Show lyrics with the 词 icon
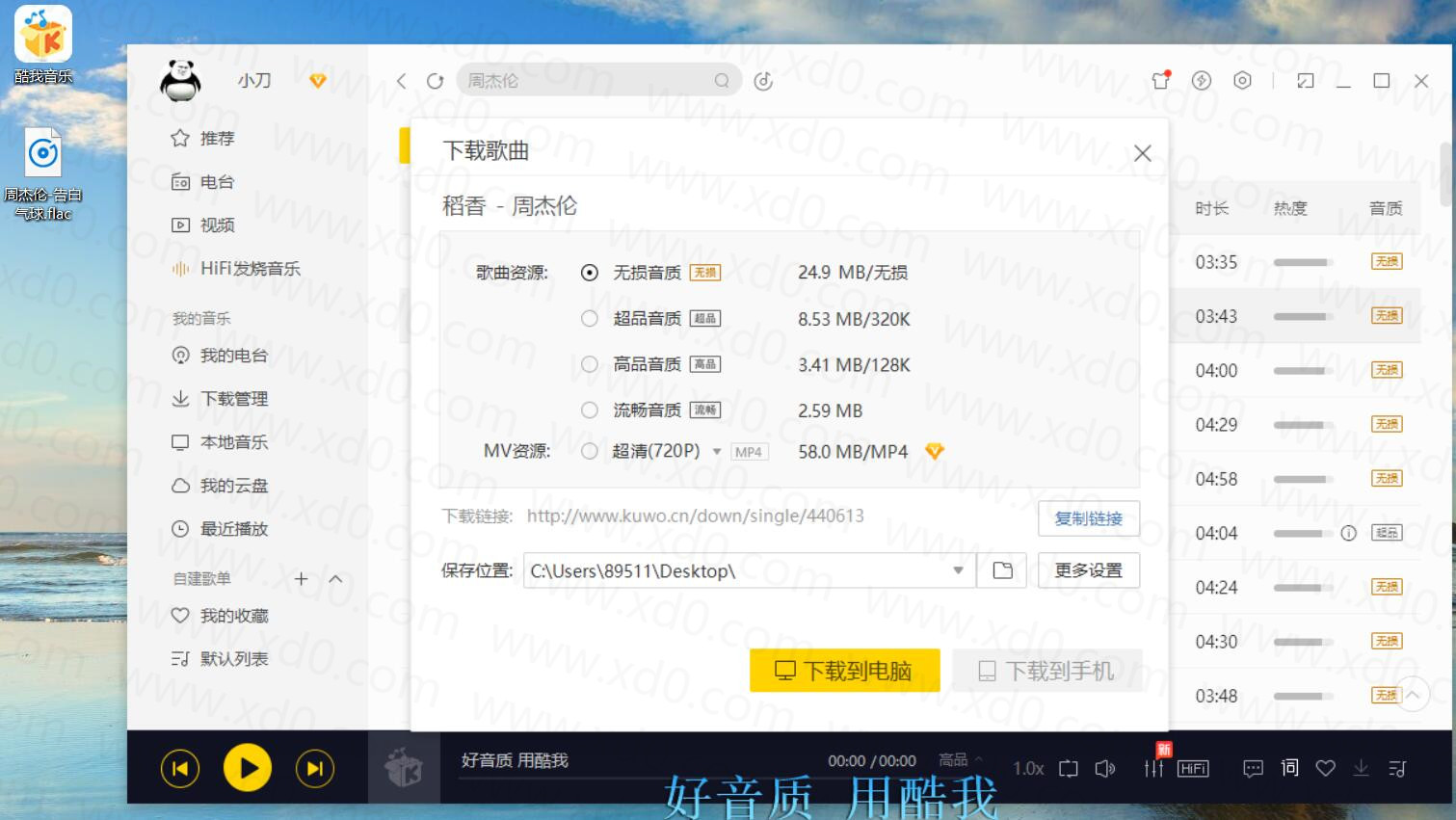1456x820 pixels. [x=1290, y=768]
